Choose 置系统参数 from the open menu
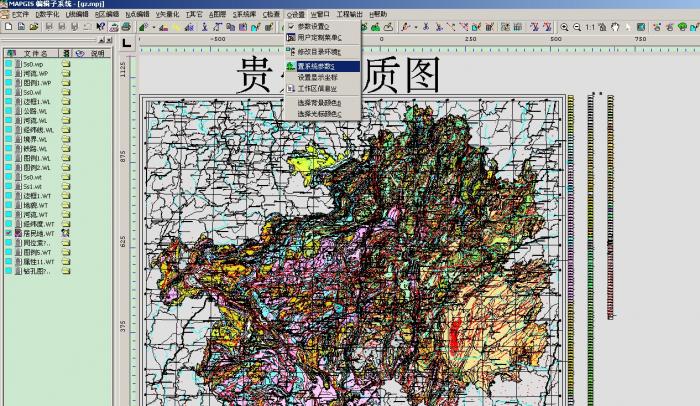The width and height of the screenshot is (700, 406). tap(318, 65)
